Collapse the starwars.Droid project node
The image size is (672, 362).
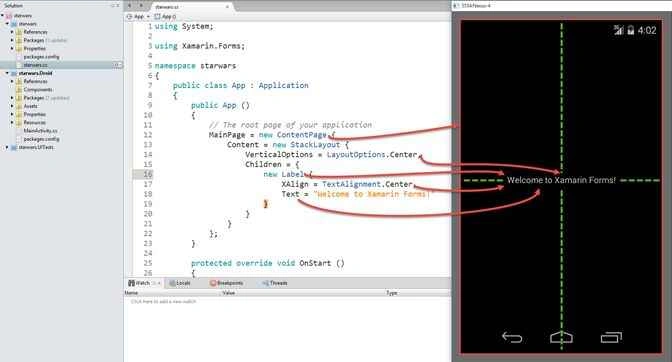[x=7, y=73]
